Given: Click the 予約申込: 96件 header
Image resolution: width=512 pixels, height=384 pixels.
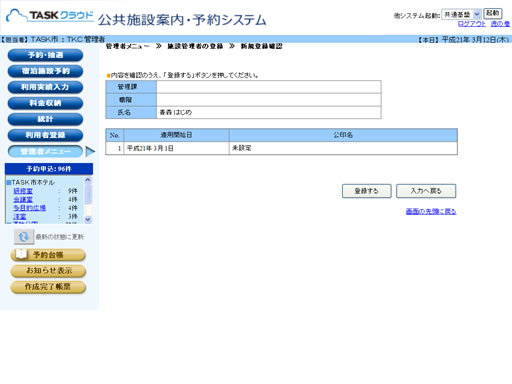Looking at the screenshot, I should [49, 169].
